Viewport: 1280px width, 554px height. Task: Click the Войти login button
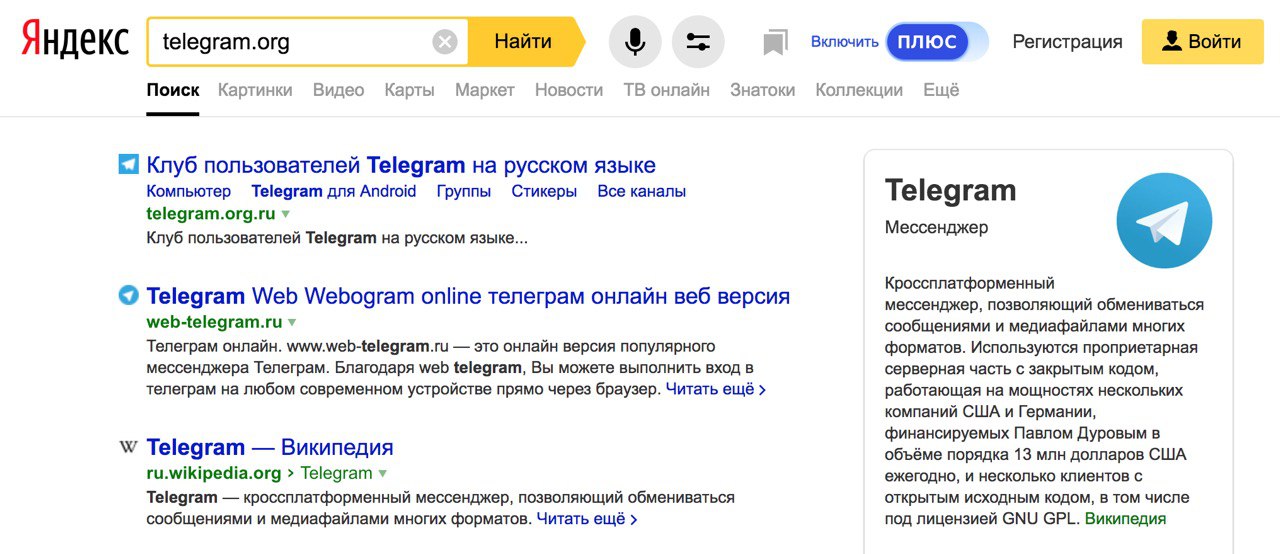tap(1202, 42)
